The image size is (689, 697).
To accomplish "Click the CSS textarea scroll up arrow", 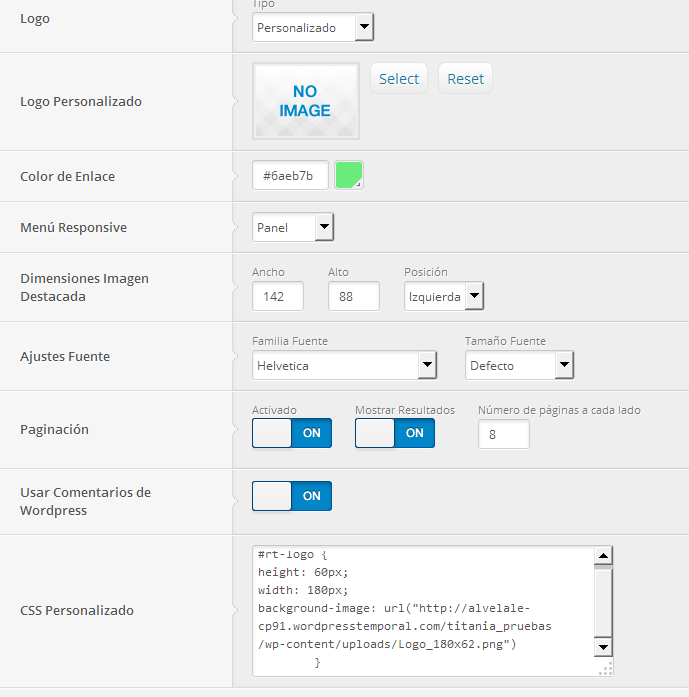I will 603,556.
